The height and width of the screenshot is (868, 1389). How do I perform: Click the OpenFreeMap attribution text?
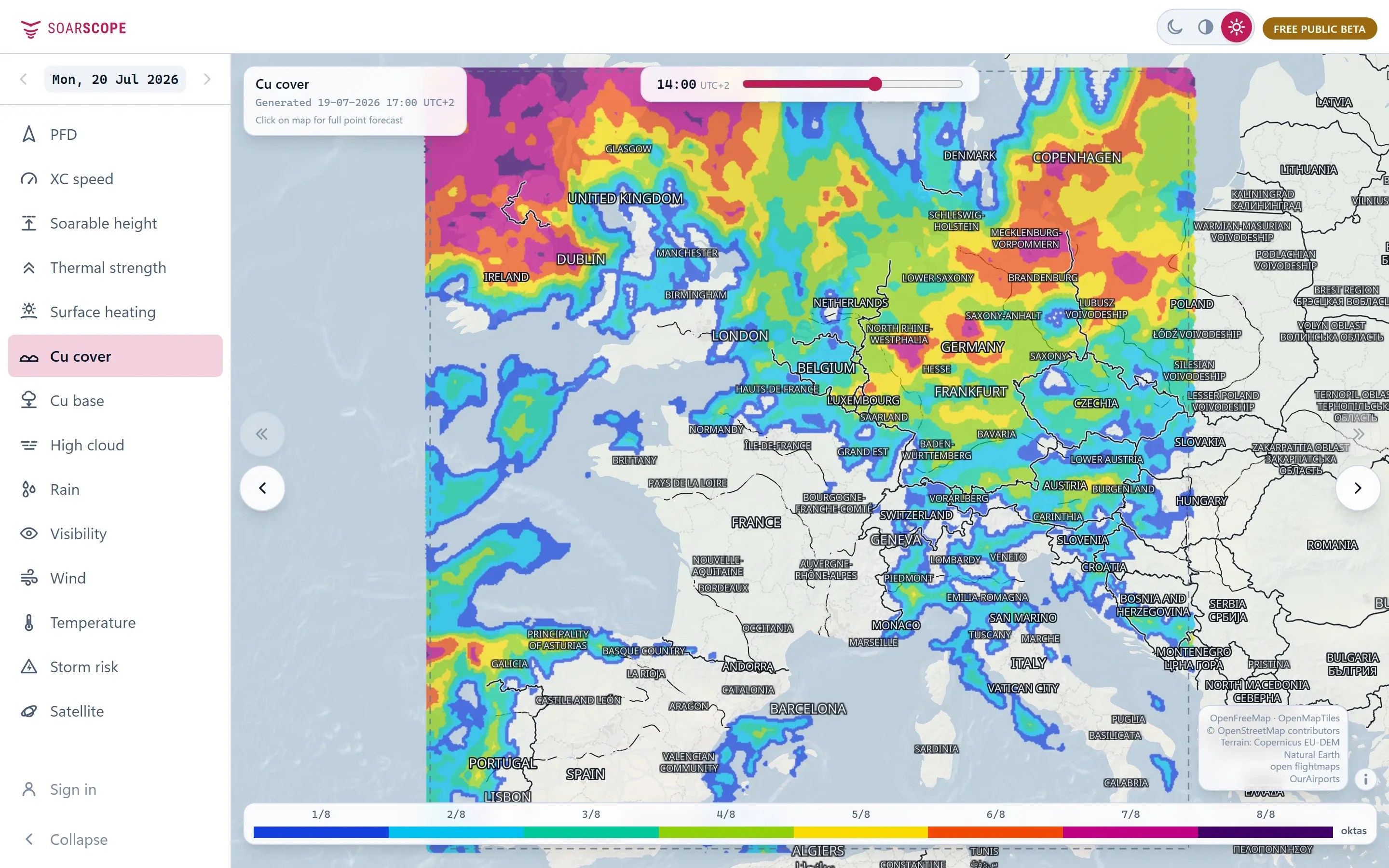click(x=1240, y=718)
